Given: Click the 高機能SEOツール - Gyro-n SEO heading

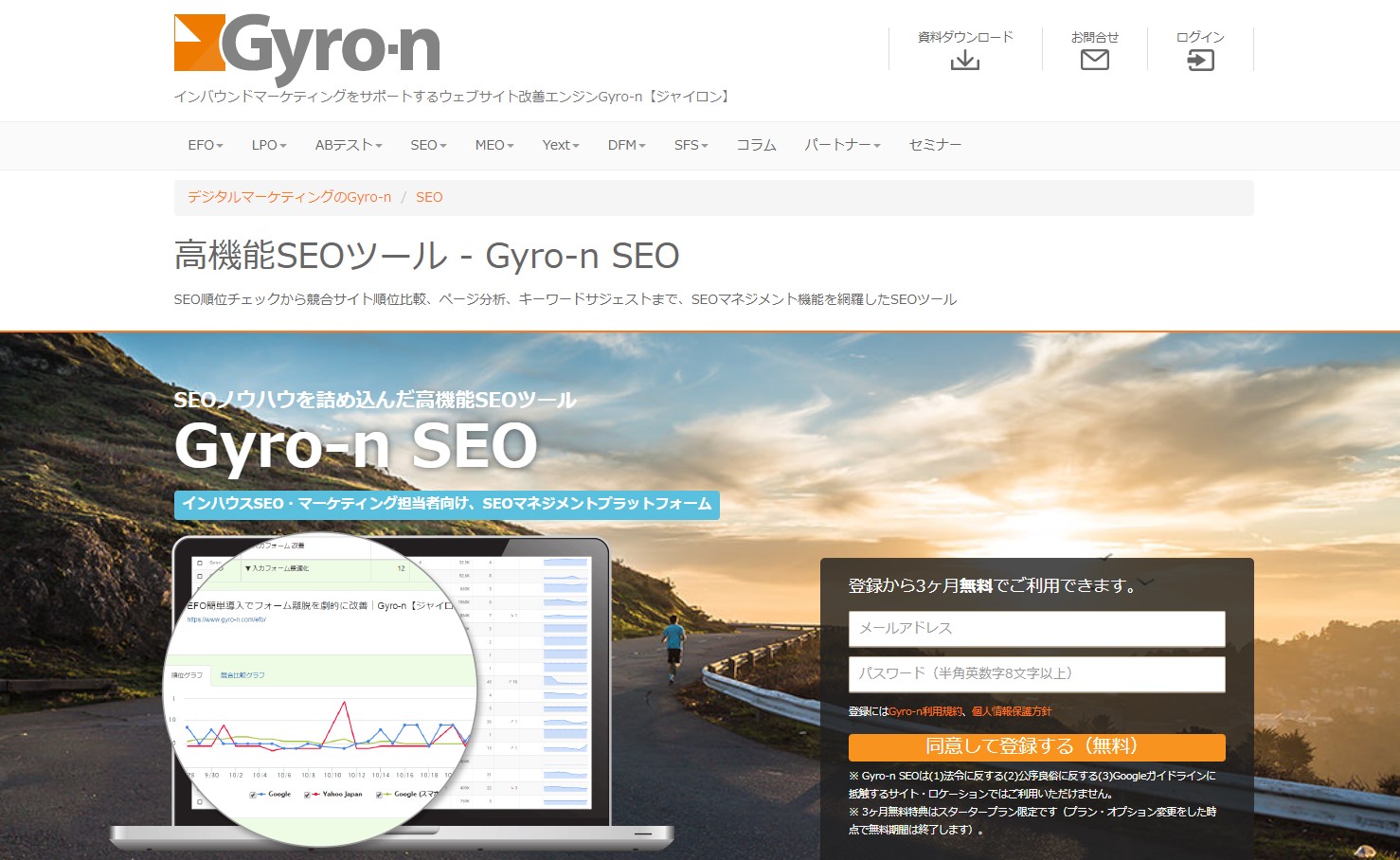Looking at the screenshot, I should click(x=427, y=256).
